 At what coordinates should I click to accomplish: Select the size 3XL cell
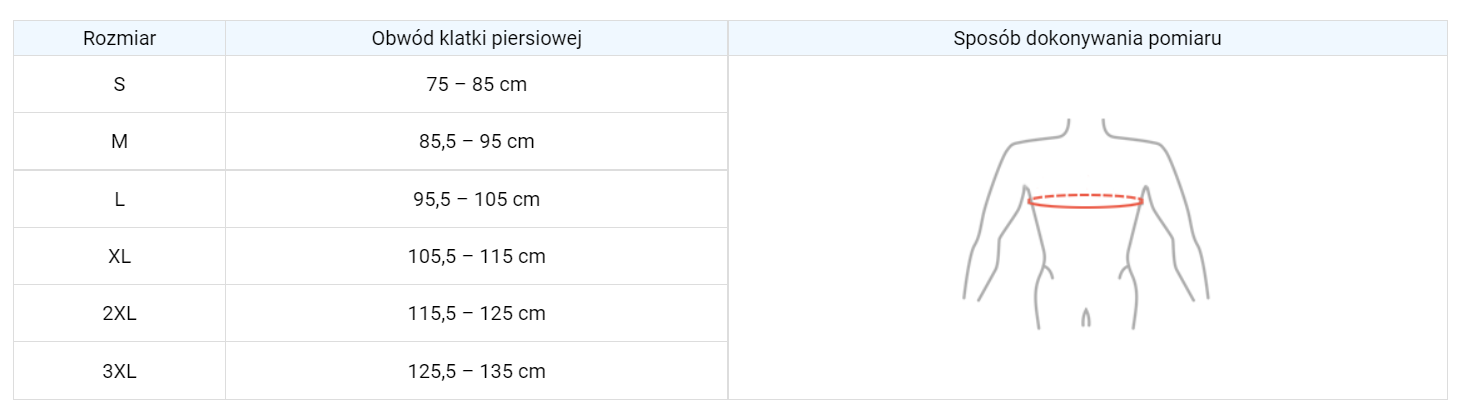tap(119, 371)
